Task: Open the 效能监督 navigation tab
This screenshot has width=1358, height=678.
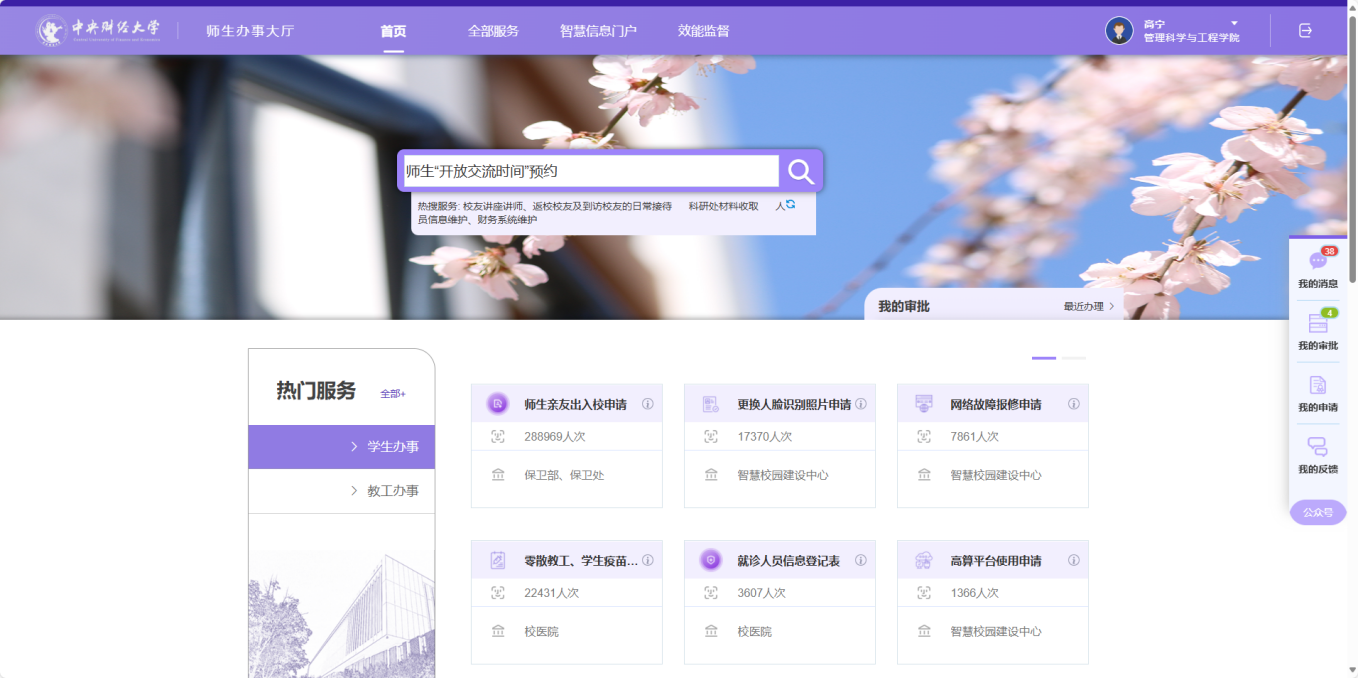Action: point(703,31)
